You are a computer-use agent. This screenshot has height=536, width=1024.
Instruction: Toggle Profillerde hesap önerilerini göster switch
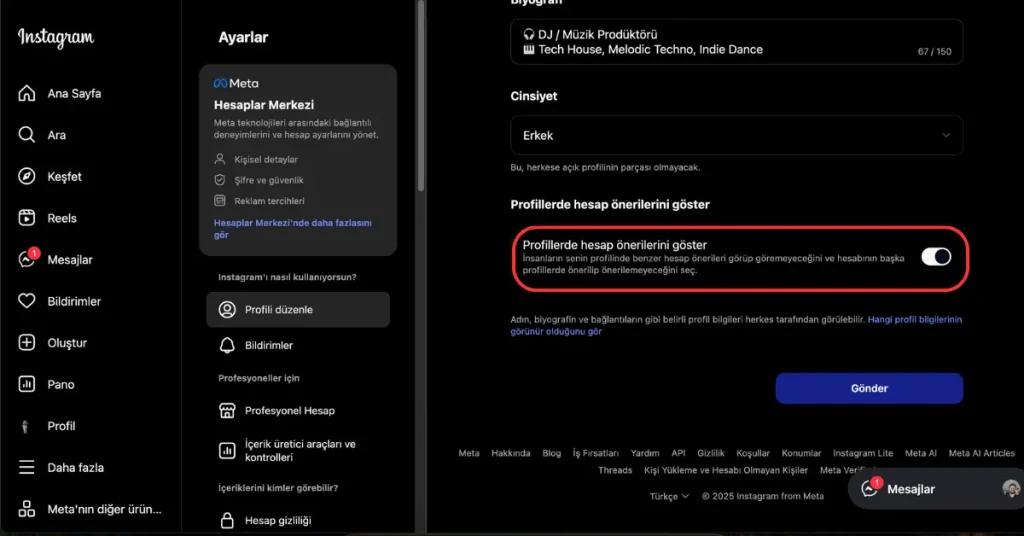tap(936, 257)
